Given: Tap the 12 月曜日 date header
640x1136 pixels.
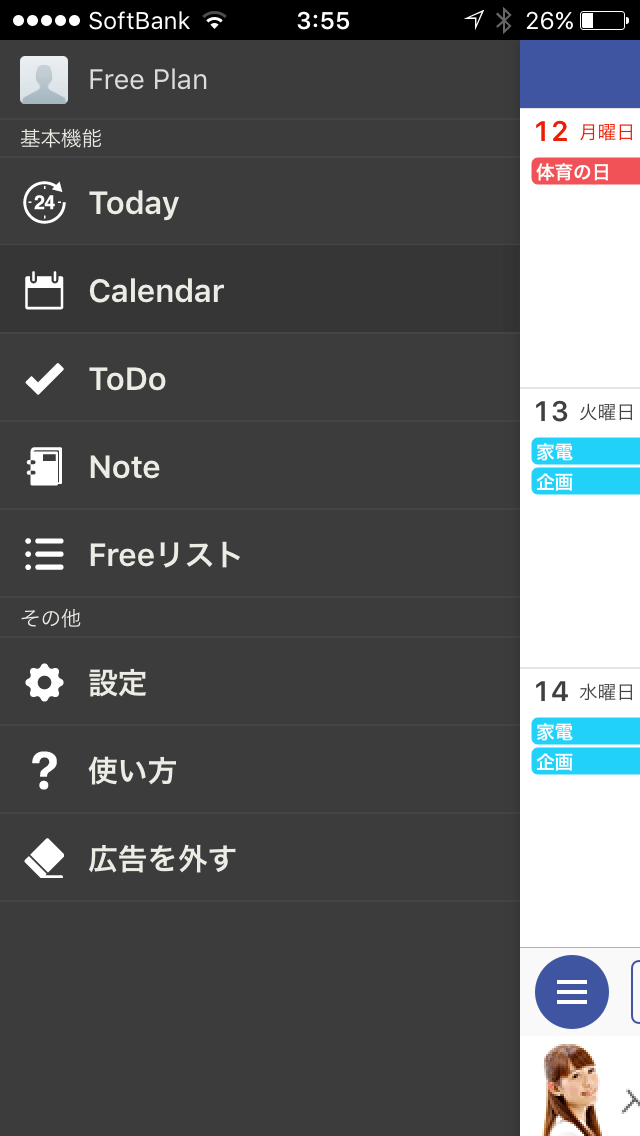Looking at the screenshot, I should click(x=584, y=132).
